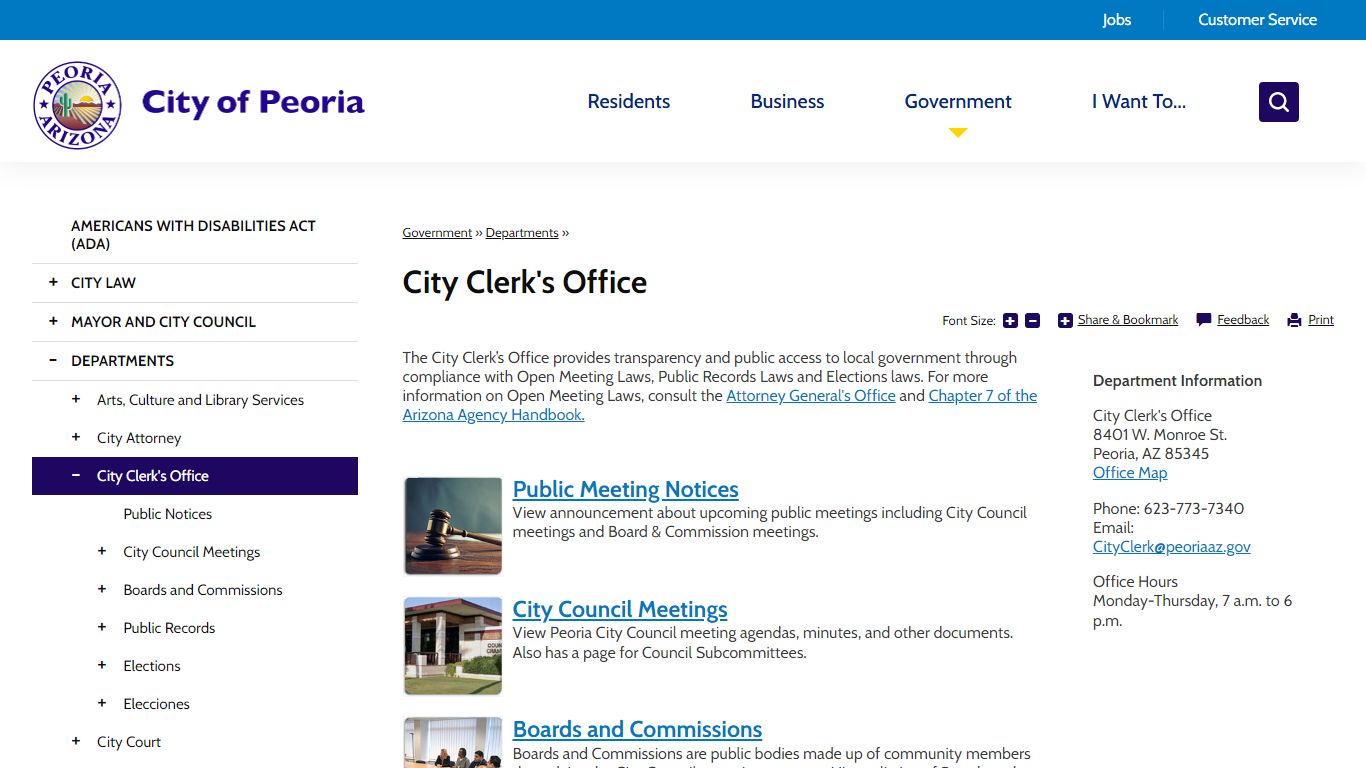
Task: Collapse the Departments section
Action: 53,361
